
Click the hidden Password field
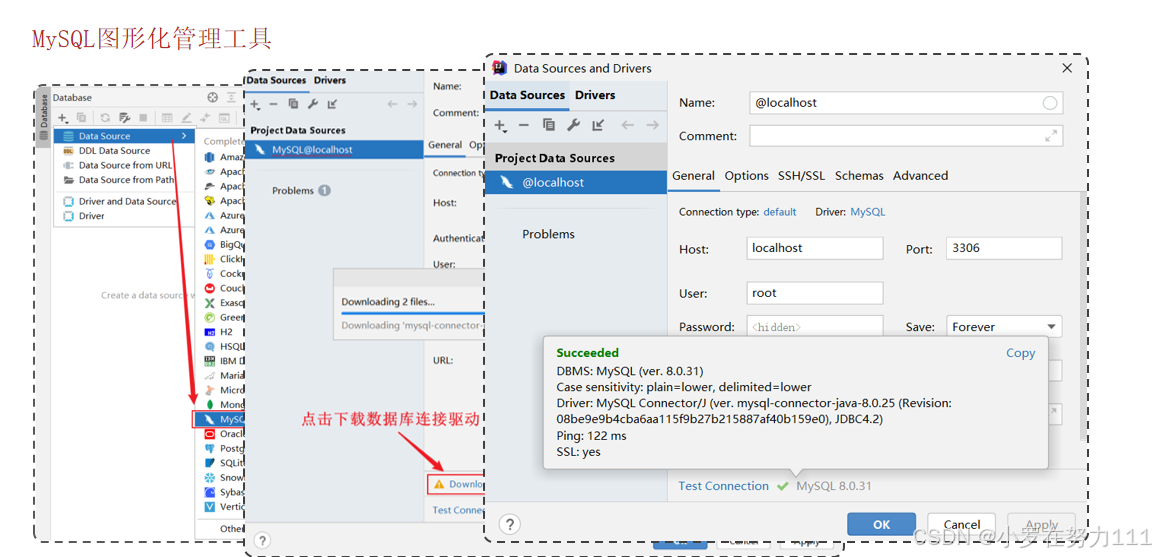pos(815,326)
